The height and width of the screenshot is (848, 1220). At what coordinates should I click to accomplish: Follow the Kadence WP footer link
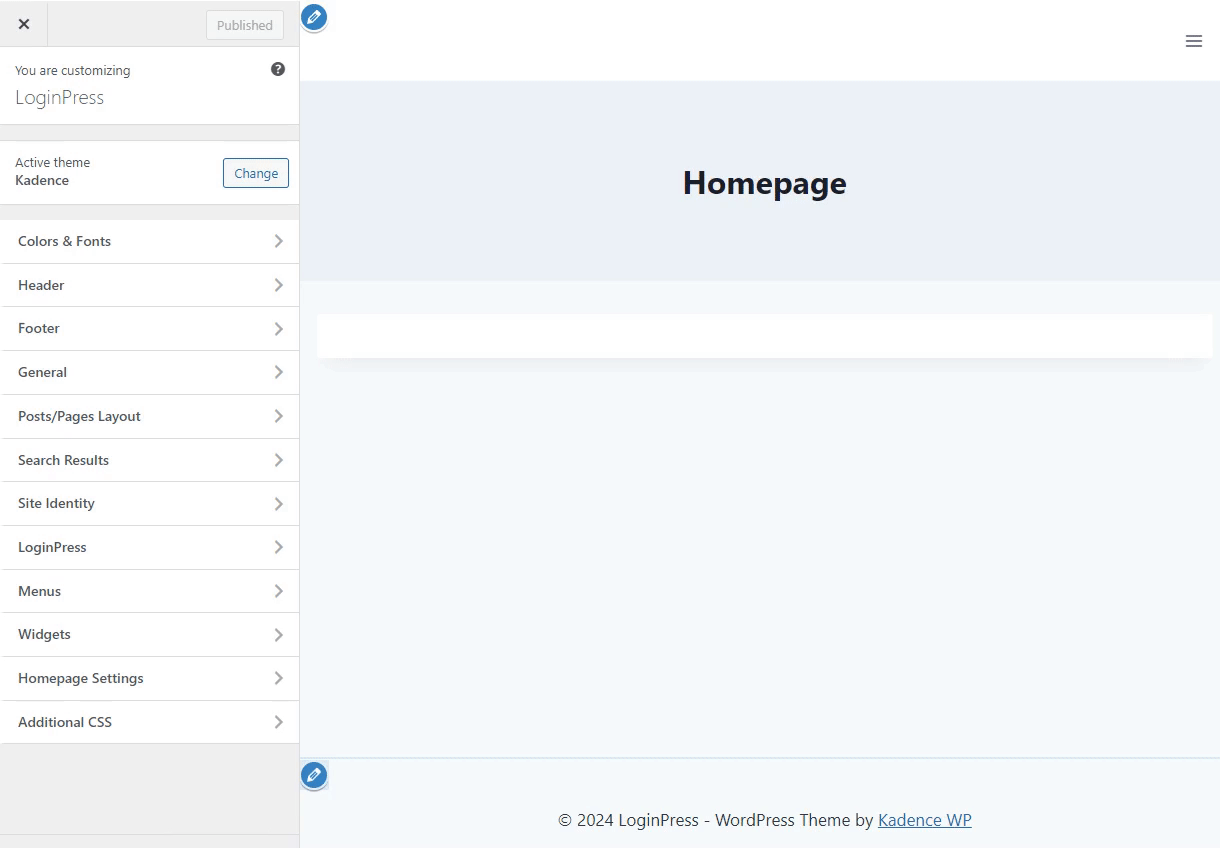tap(925, 820)
